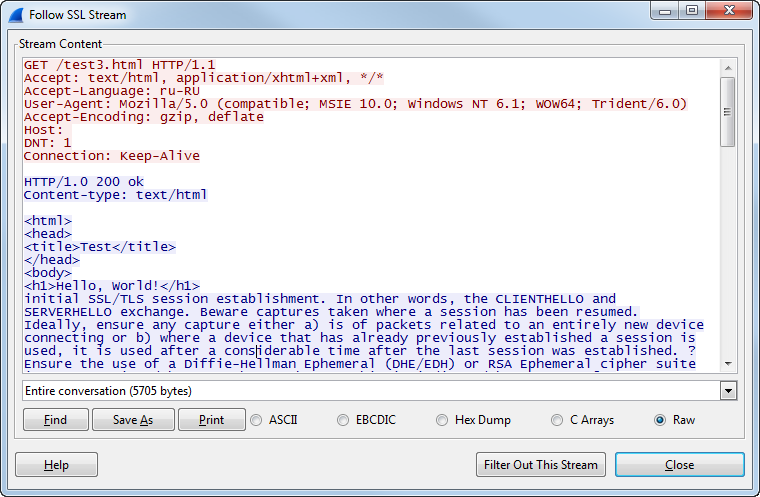This screenshot has height=497, width=760.
Task: Click the vertical scrollbar thumb
Action: 728,112
